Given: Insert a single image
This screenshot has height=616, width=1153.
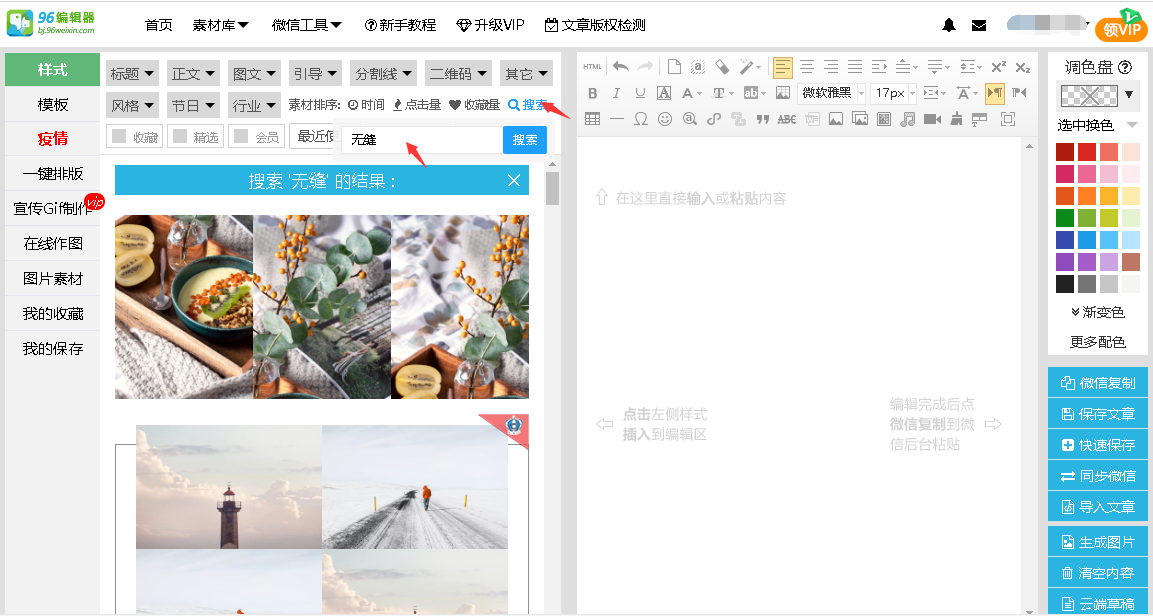Looking at the screenshot, I should point(835,118).
